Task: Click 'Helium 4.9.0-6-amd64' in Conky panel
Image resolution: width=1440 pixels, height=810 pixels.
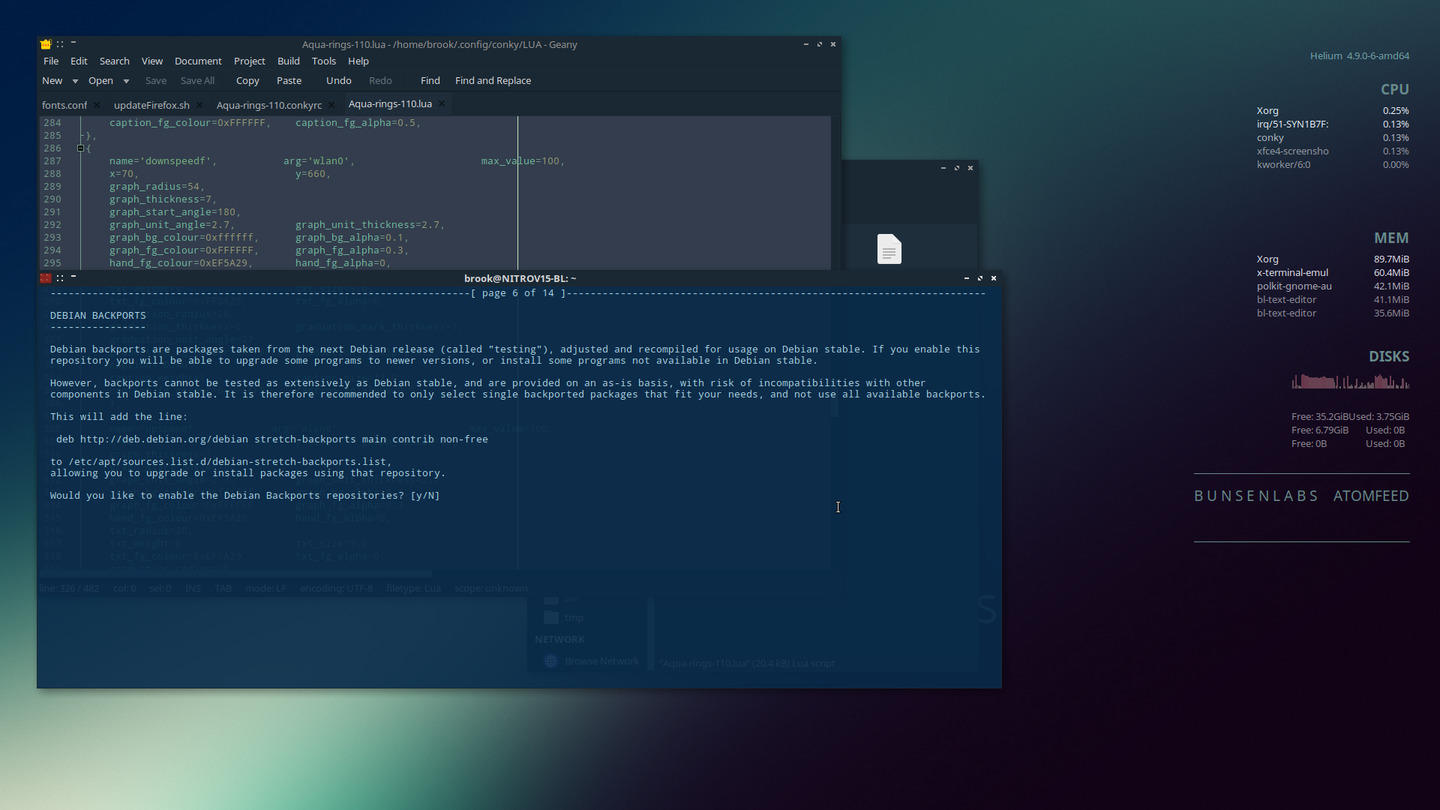Action: point(1360,56)
